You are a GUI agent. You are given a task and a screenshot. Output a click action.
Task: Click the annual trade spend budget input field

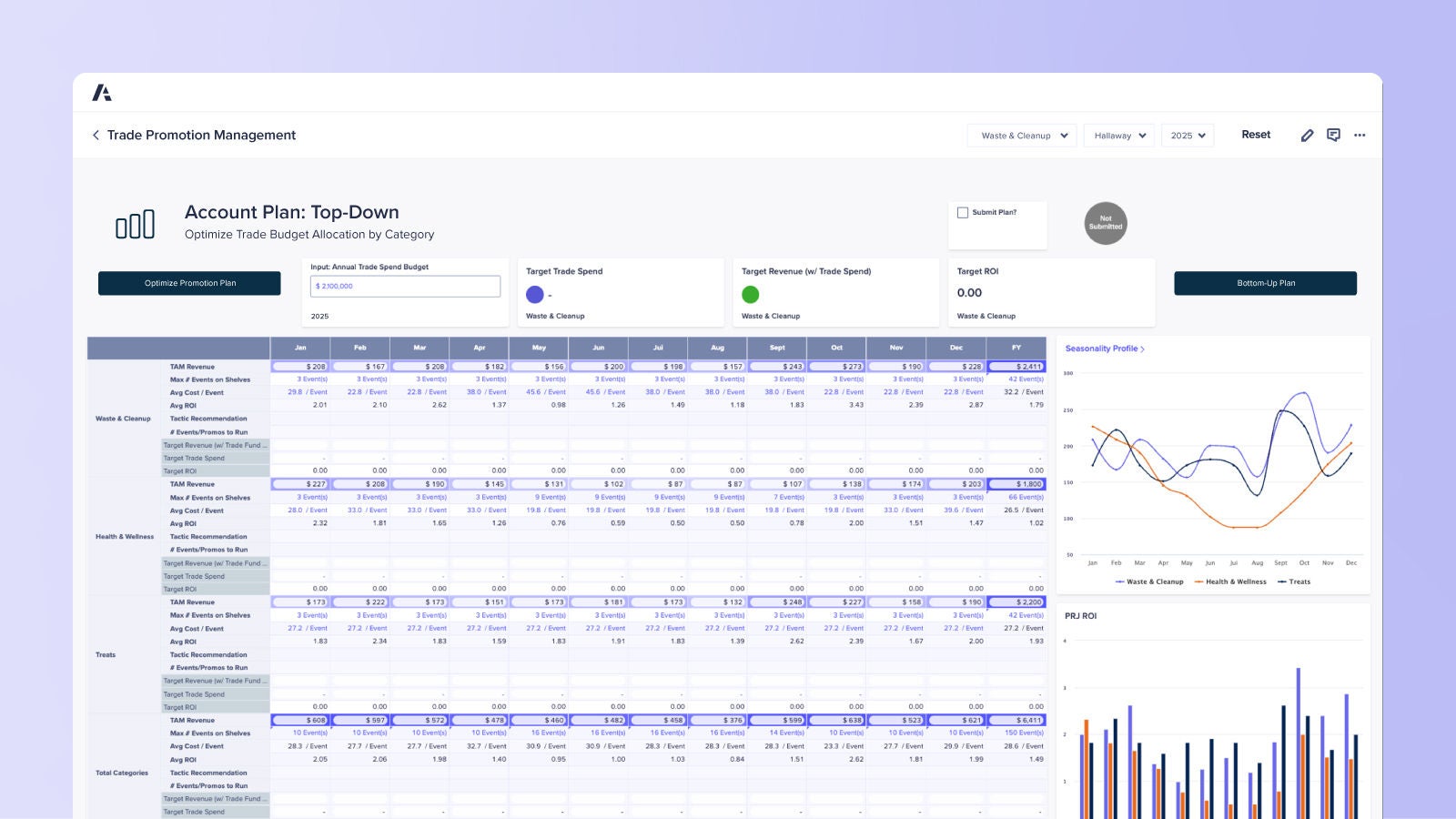pyautogui.click(x=405, y=286)
